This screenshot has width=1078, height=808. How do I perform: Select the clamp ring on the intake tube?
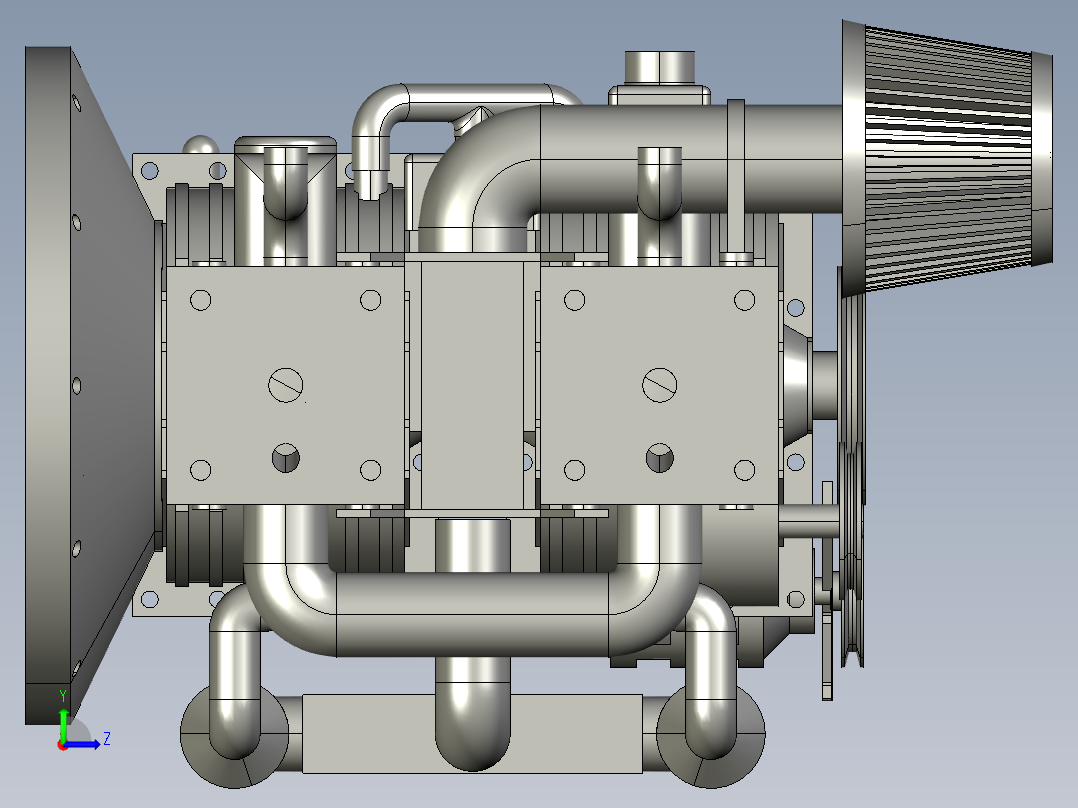736,180
